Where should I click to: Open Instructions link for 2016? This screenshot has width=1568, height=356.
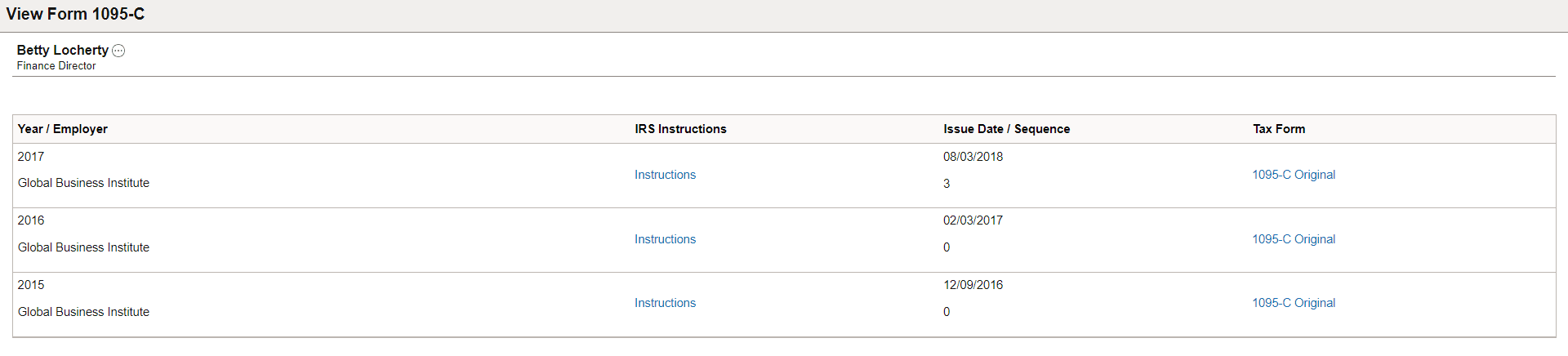coord(665,239)
